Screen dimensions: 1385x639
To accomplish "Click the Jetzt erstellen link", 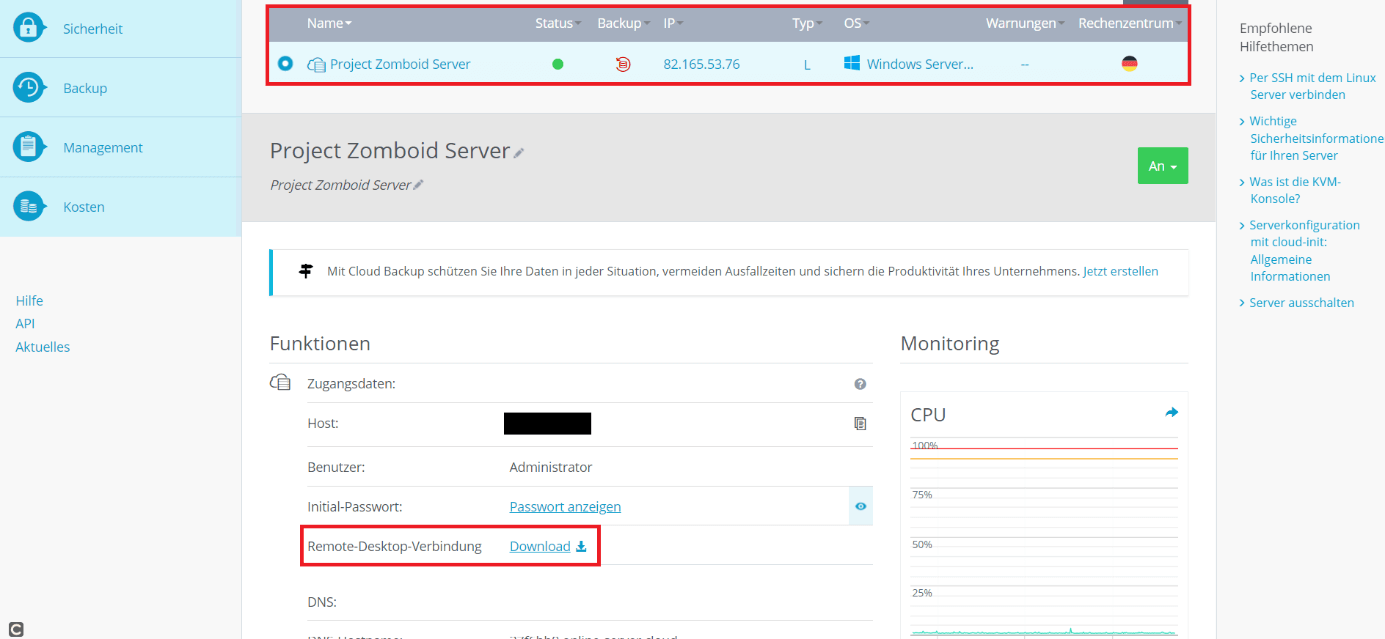I will (x=1121, y=271).
